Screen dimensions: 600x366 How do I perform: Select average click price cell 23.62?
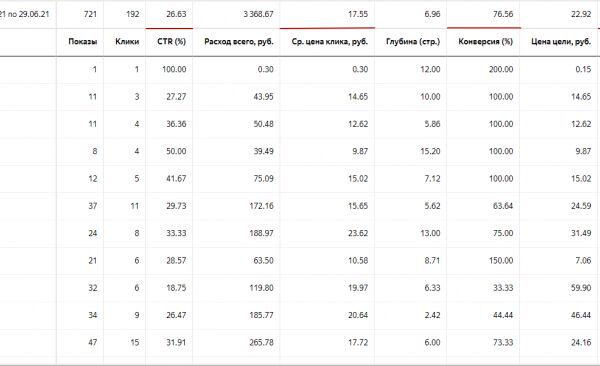click(358, 233)
